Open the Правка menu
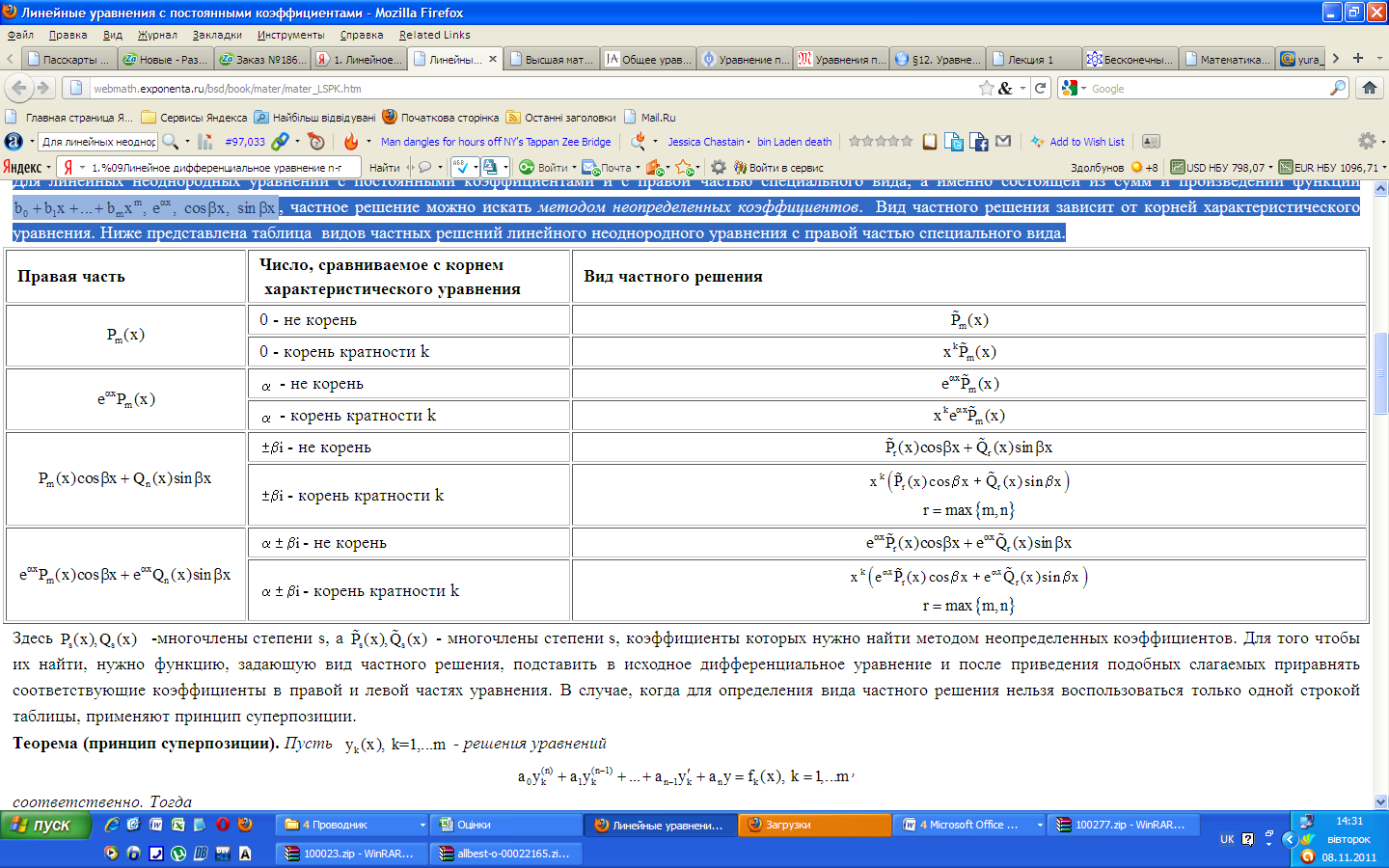 (x=68, y=35)
